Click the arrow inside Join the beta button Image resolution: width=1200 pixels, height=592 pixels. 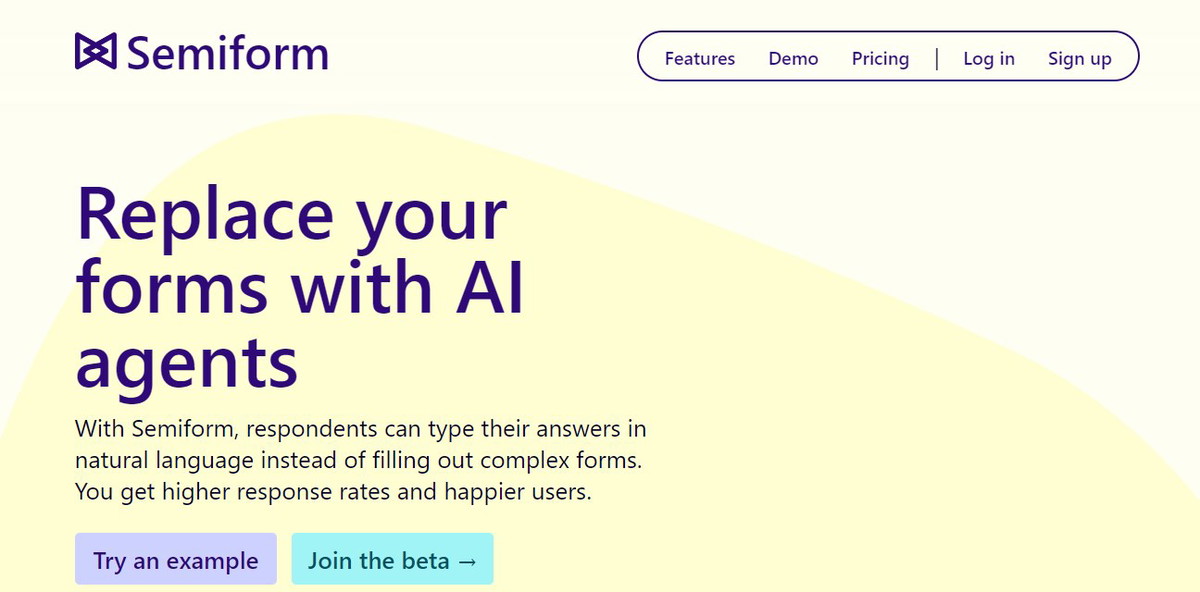click(467, 561)
